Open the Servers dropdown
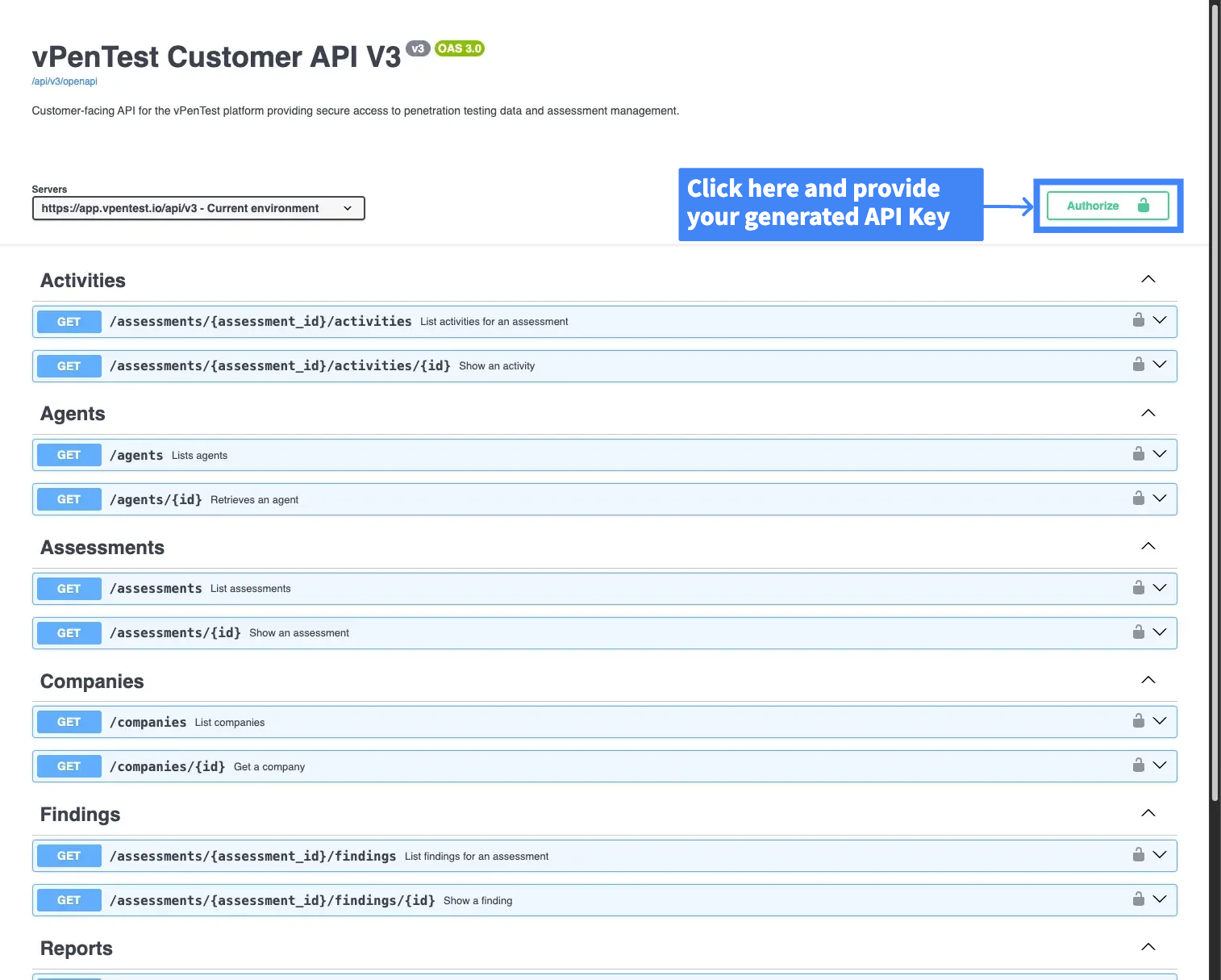This screenshot has height=980, width=1221. [198, 208]
